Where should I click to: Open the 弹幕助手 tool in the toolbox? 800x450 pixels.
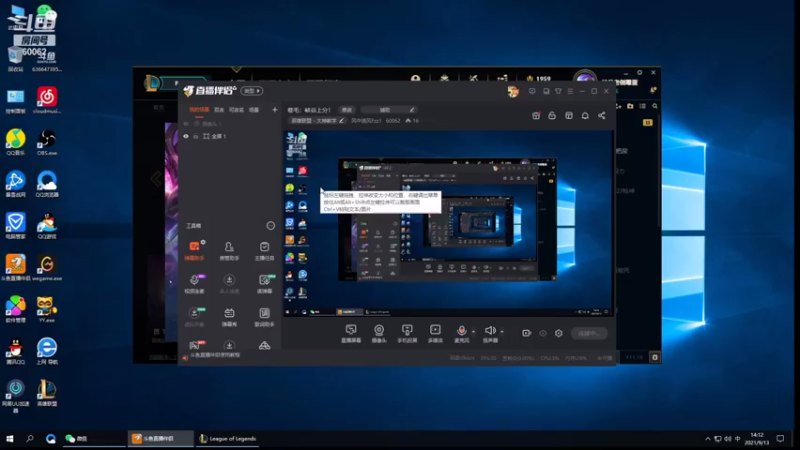pyautogui.click(x=194, y=249)
